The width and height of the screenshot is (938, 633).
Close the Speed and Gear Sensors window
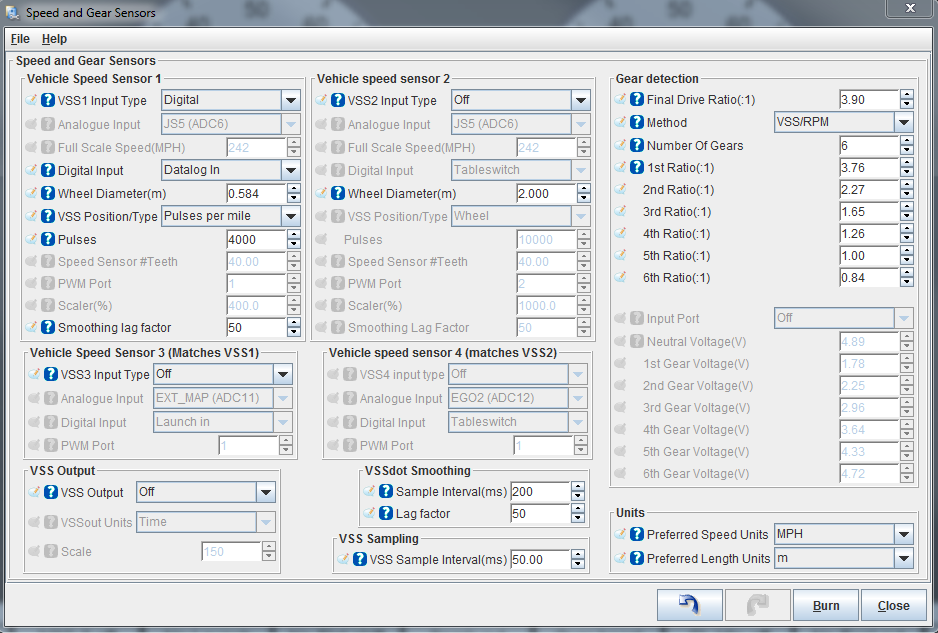coord(910,8)
